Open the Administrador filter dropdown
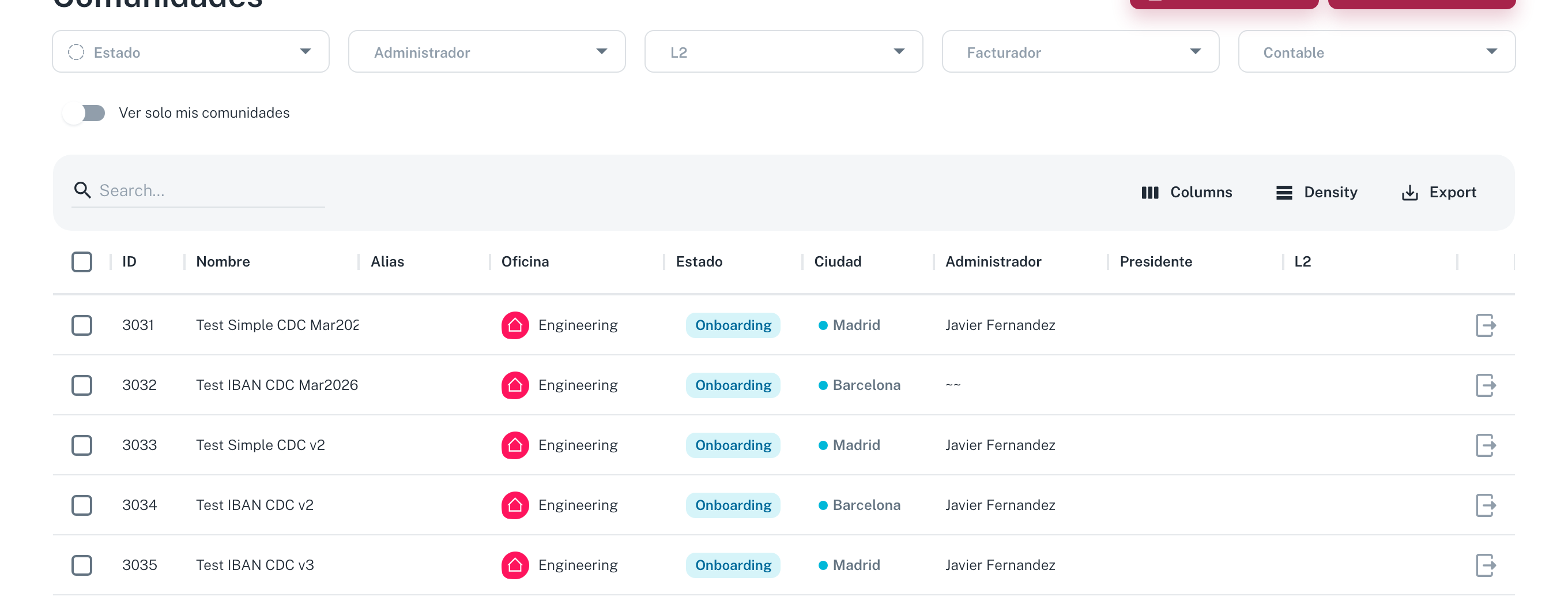 [487, 52]
